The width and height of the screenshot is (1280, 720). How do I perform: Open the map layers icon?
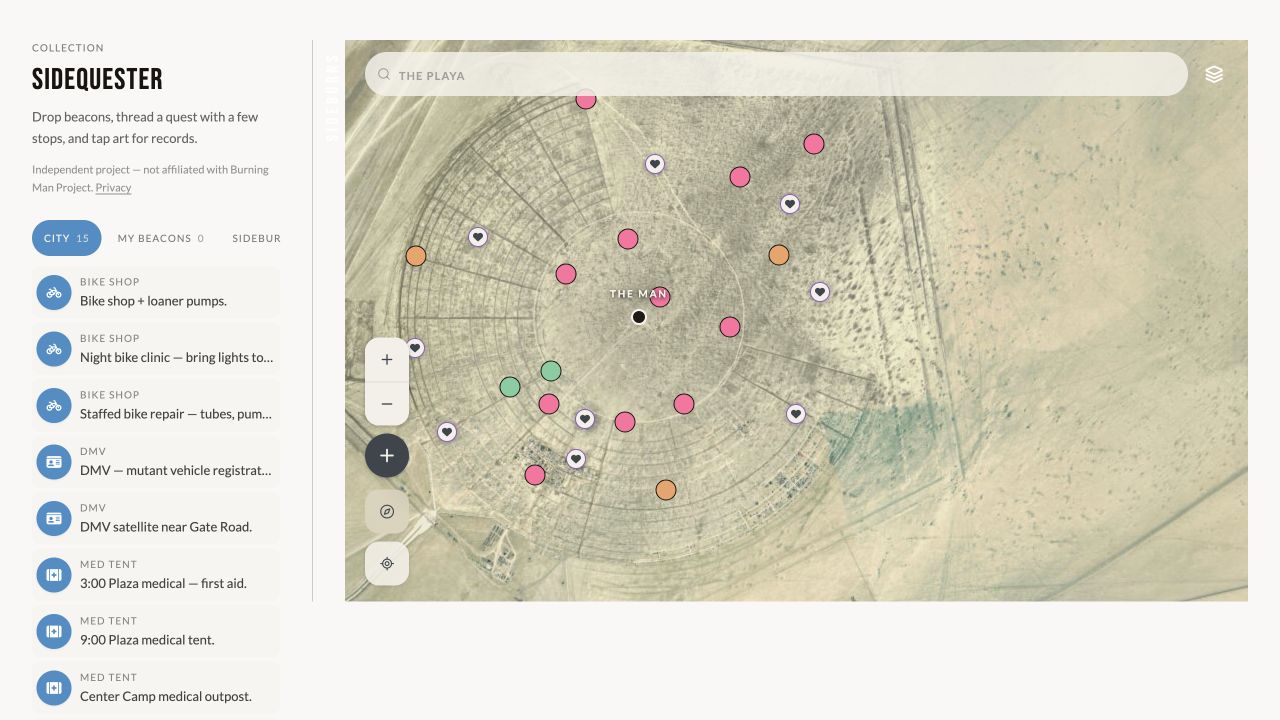(1214, 74)
